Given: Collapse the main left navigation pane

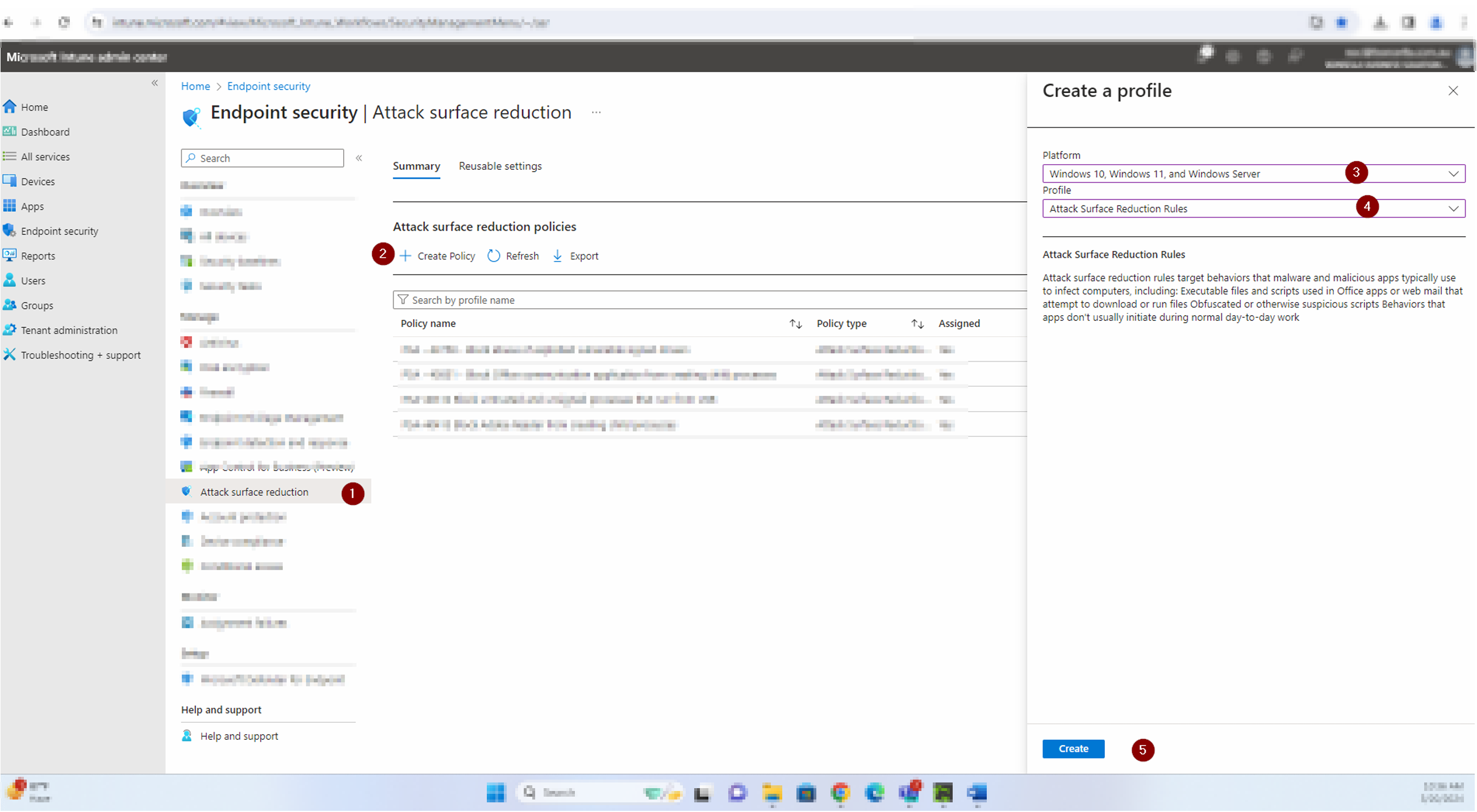Looking at the screenshot, I should point(155,83).
